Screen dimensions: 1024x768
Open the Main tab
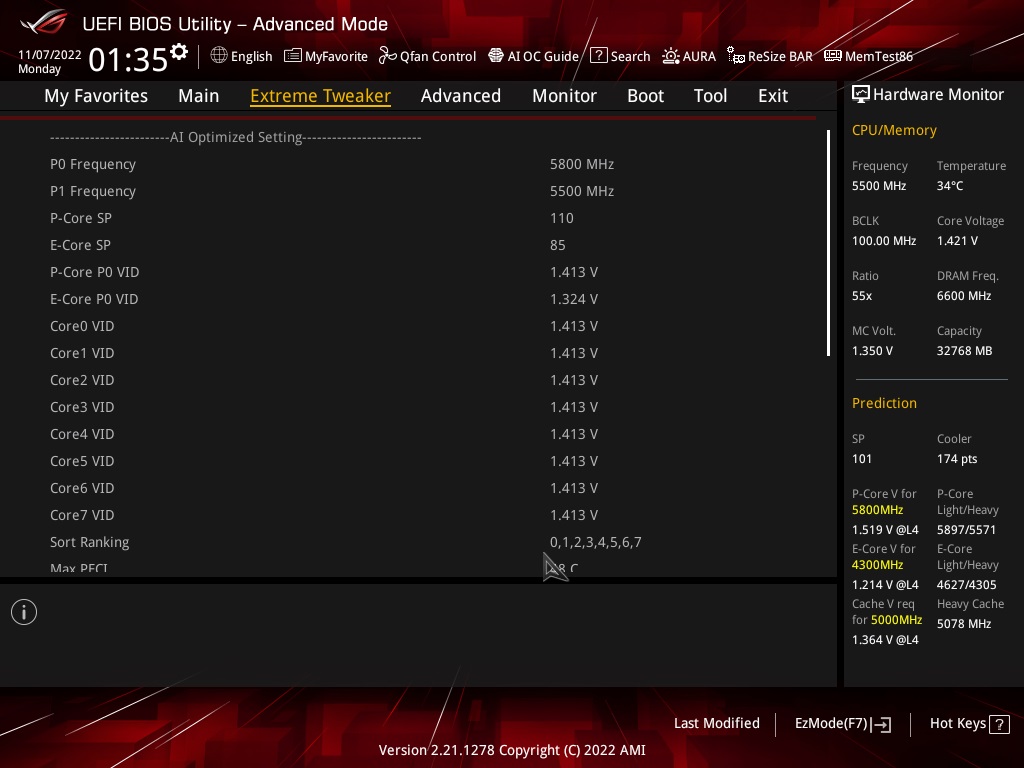[199, 96]
